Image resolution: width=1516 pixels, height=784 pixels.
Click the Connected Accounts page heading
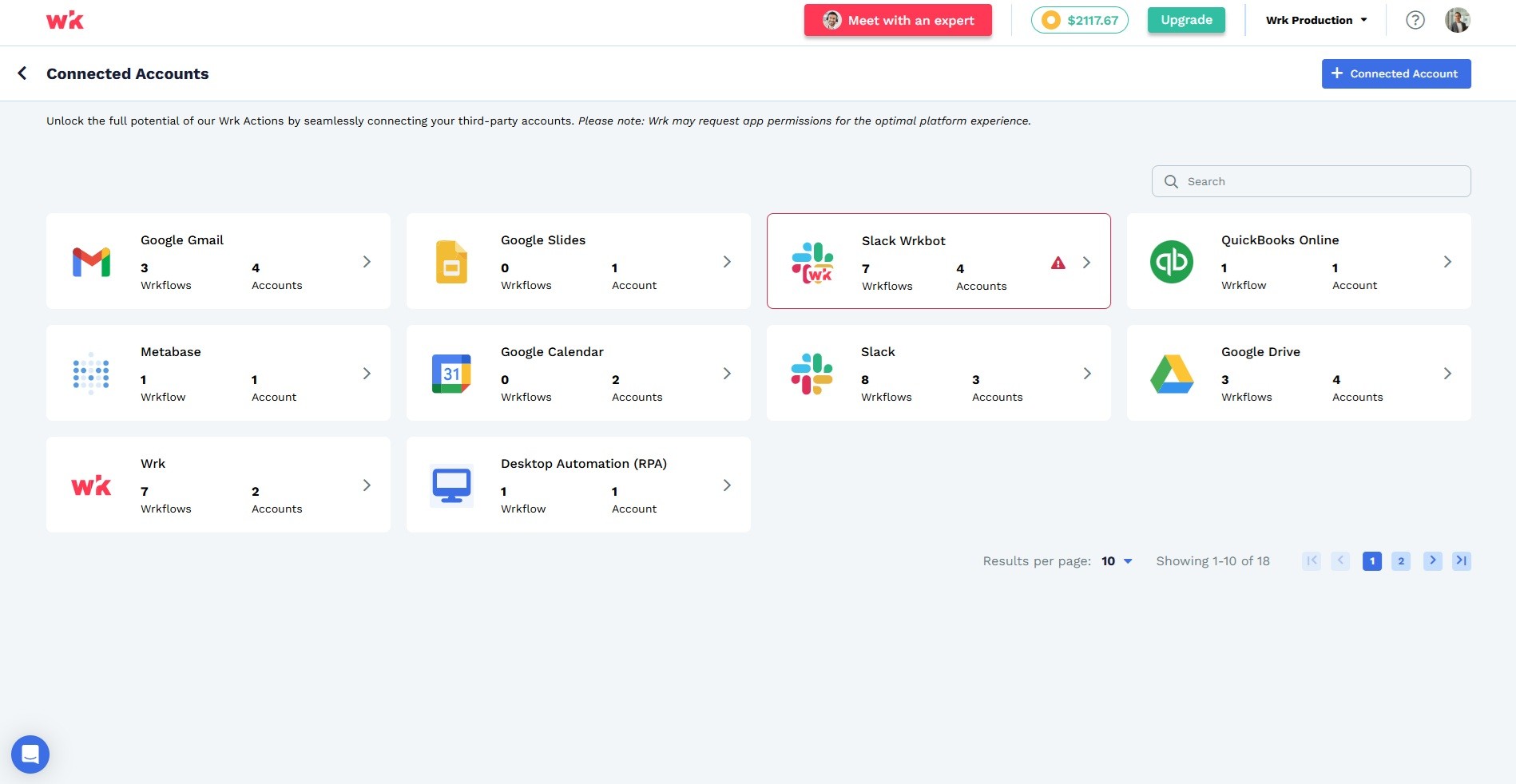[x=128, y=73]
